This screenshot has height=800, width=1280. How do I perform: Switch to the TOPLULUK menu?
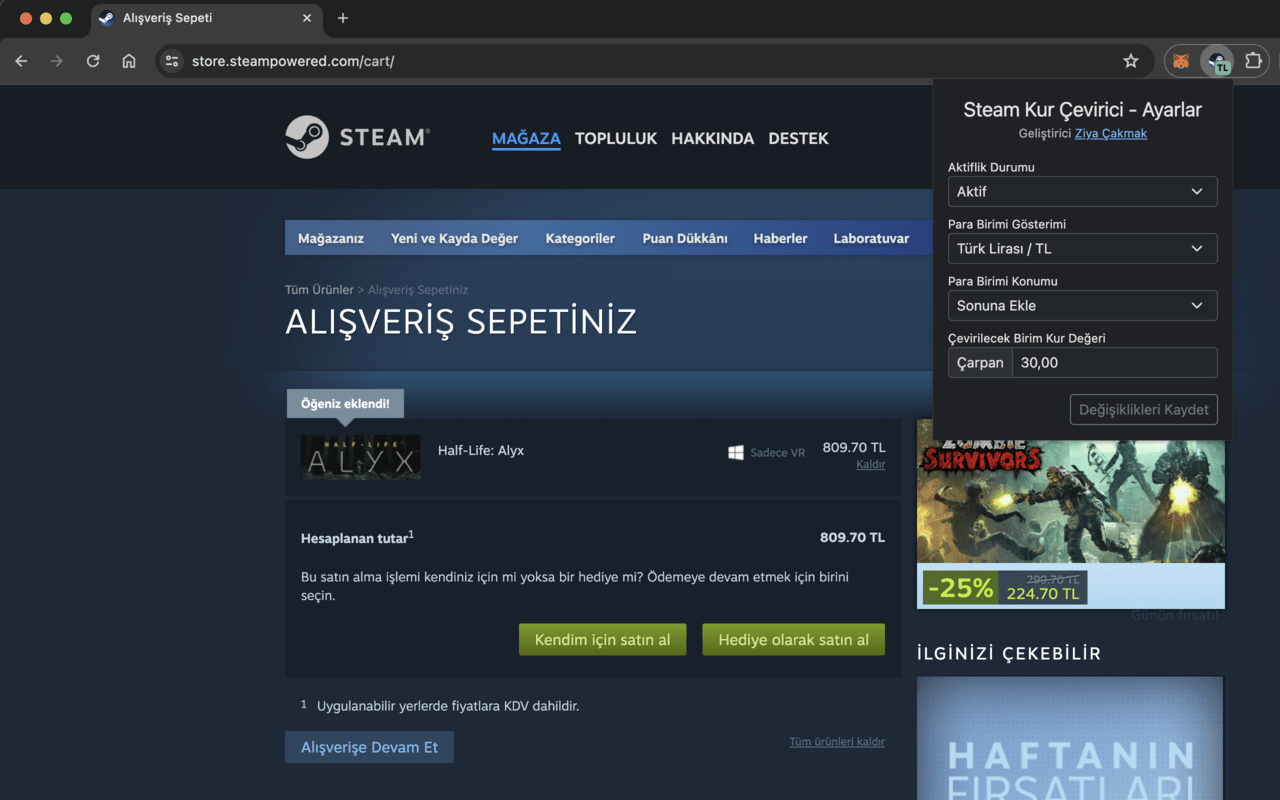pos(616,138)
